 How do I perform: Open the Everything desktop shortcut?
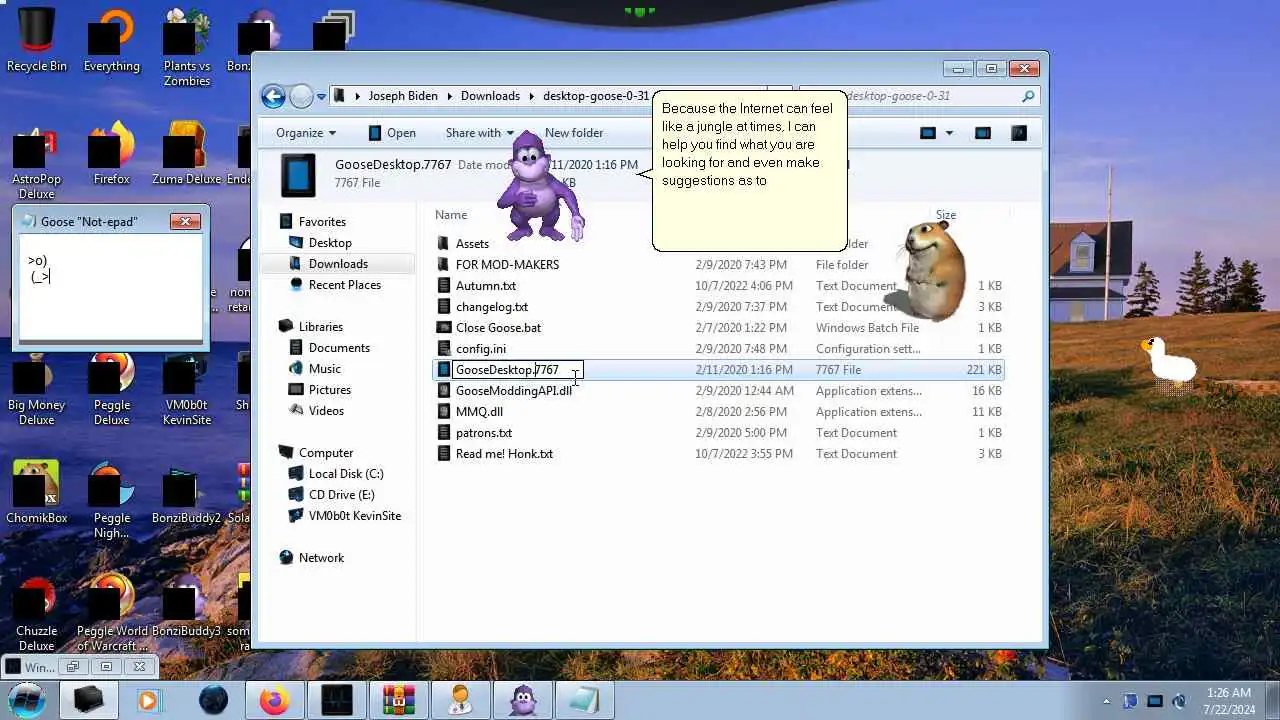pyautogui.click(x=111, y=40)
